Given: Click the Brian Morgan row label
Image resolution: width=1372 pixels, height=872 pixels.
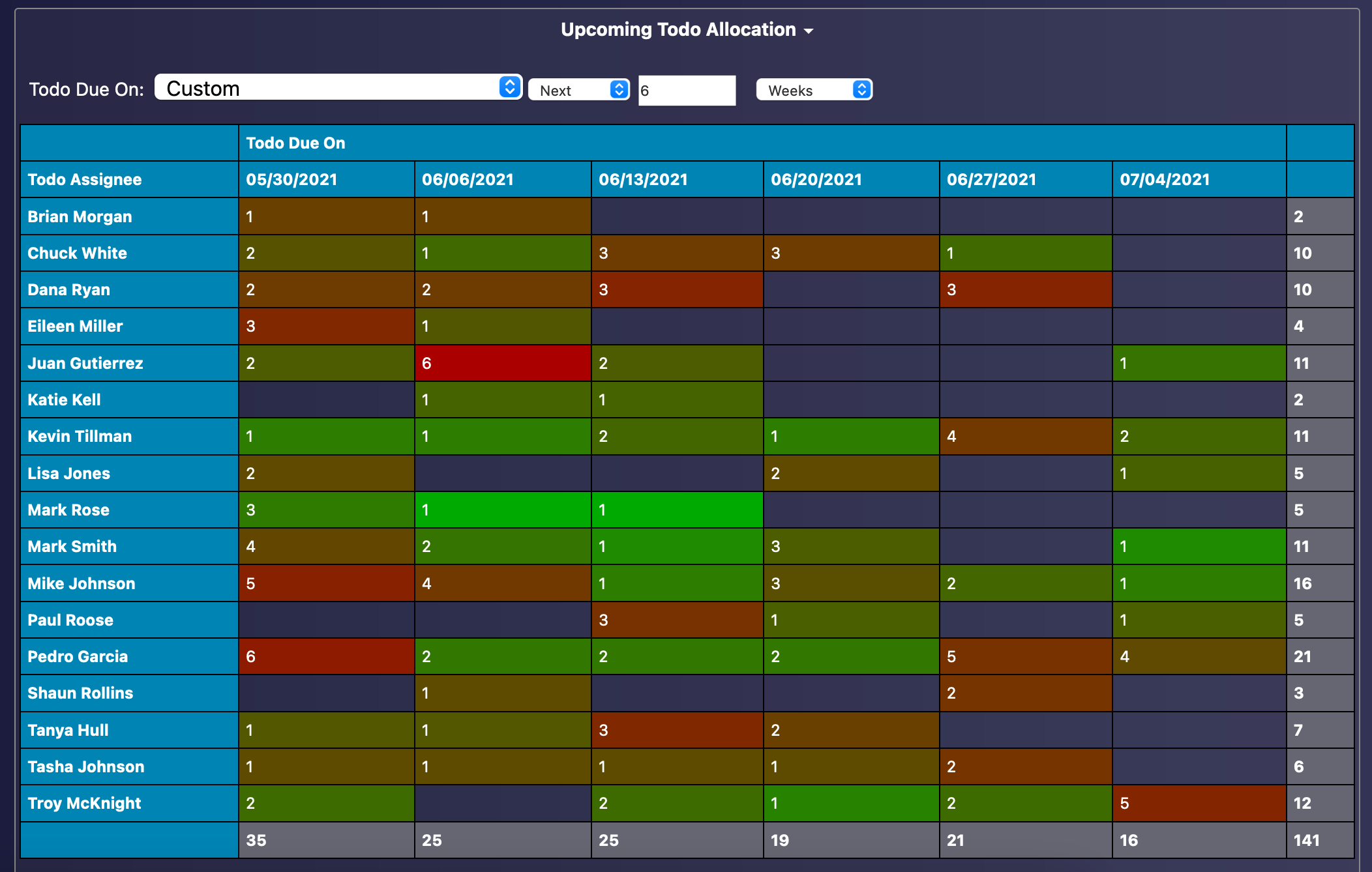Looking at the screenshot, I should click(129, 216).
